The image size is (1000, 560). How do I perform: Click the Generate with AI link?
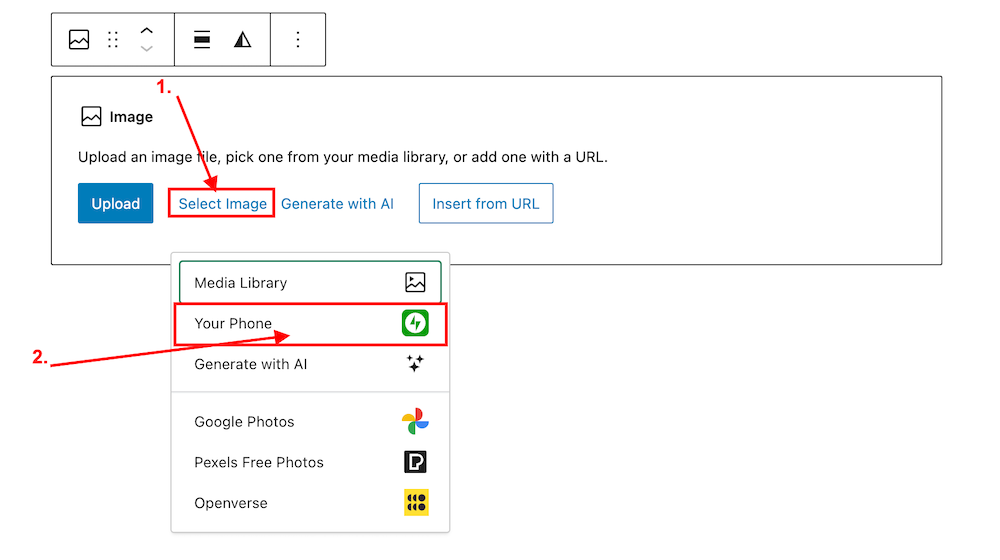pos(337,204)
